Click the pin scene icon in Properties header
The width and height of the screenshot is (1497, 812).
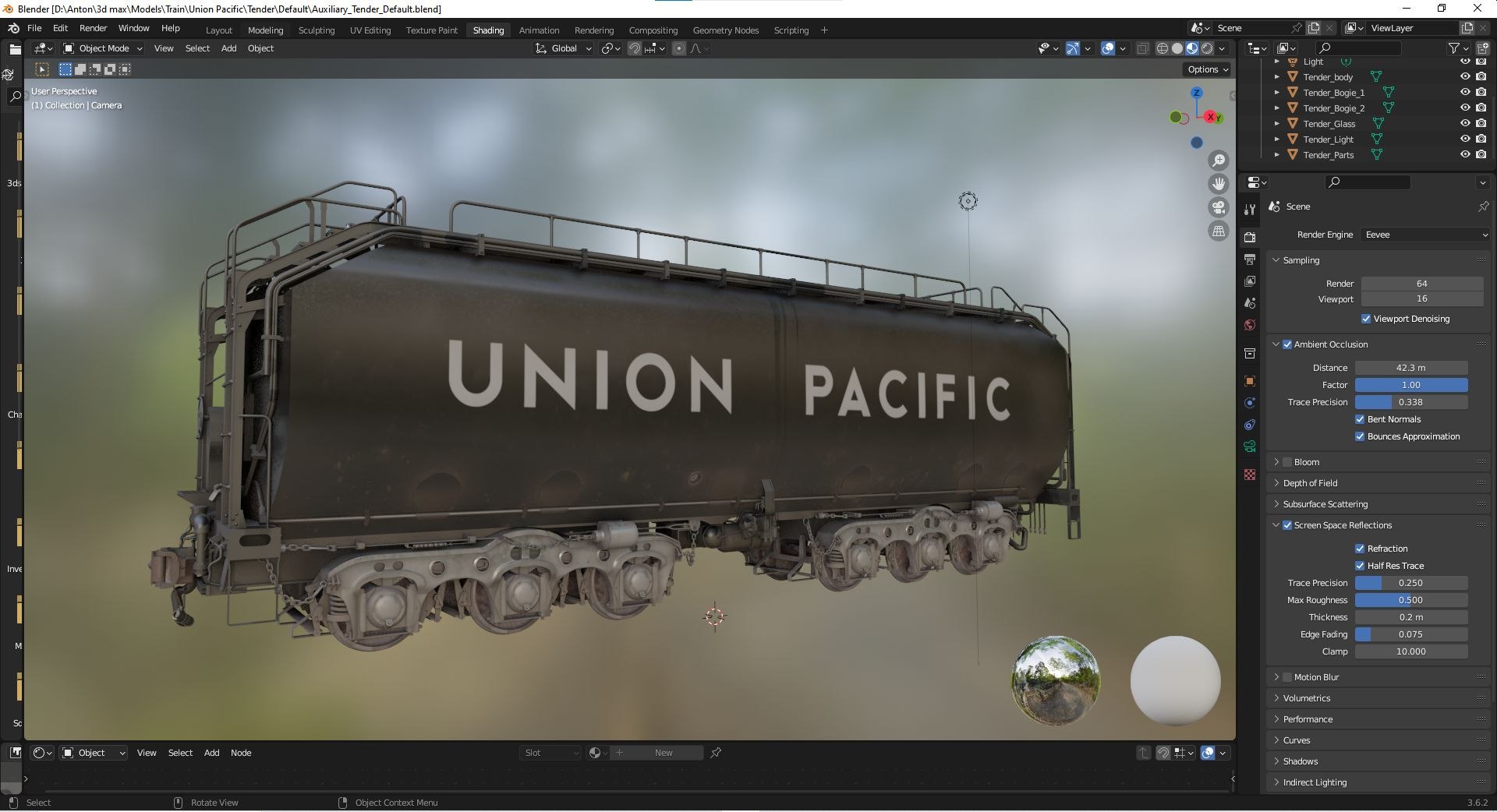pos(1483,207)
